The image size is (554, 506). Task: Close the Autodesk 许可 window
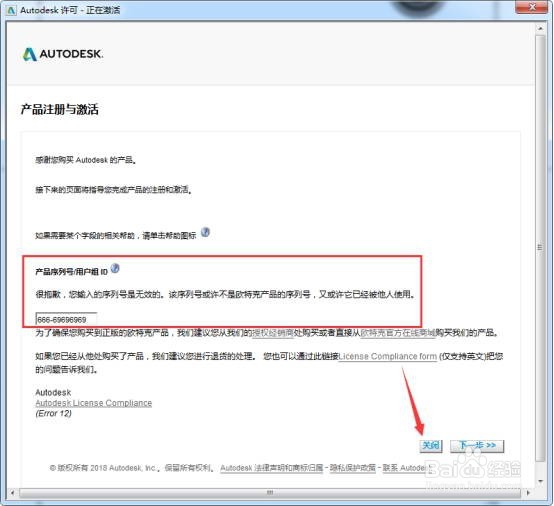pos(532,7)
